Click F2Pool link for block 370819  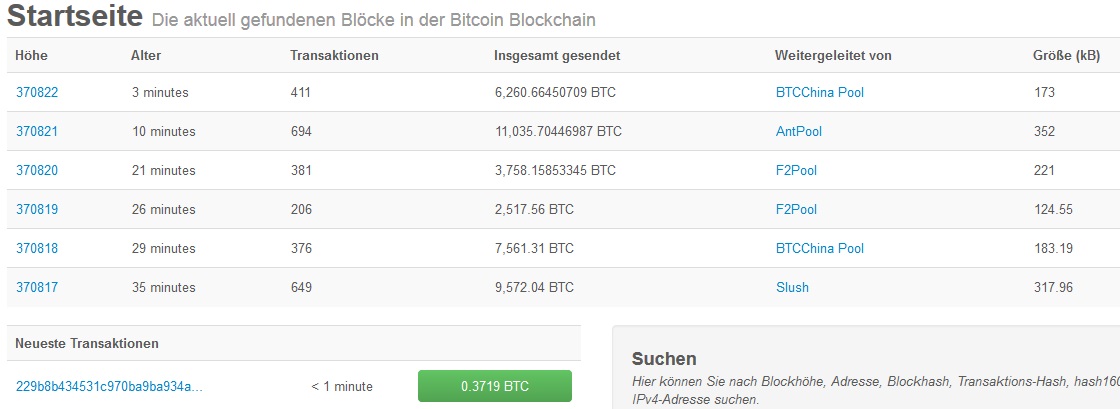(x=796, y=209)
